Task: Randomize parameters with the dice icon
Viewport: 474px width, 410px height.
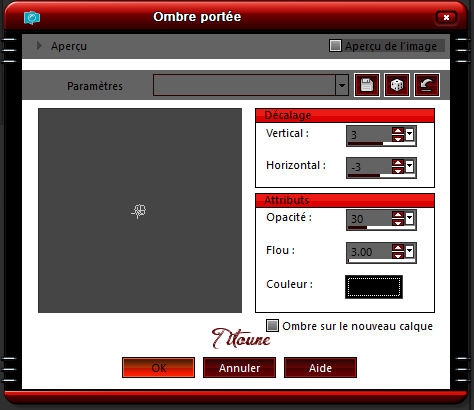Action: [x=397, y=85]
